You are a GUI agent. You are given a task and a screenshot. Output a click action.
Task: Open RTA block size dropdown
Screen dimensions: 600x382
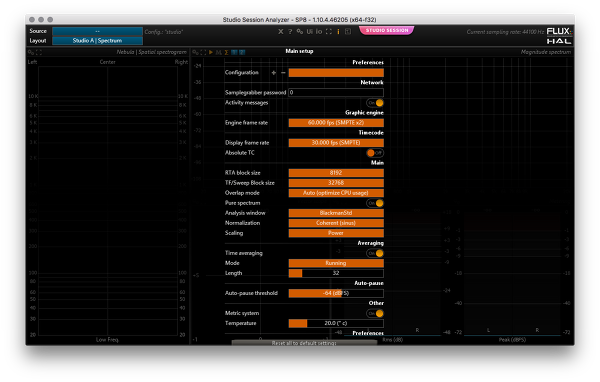(x=336, y=173)
